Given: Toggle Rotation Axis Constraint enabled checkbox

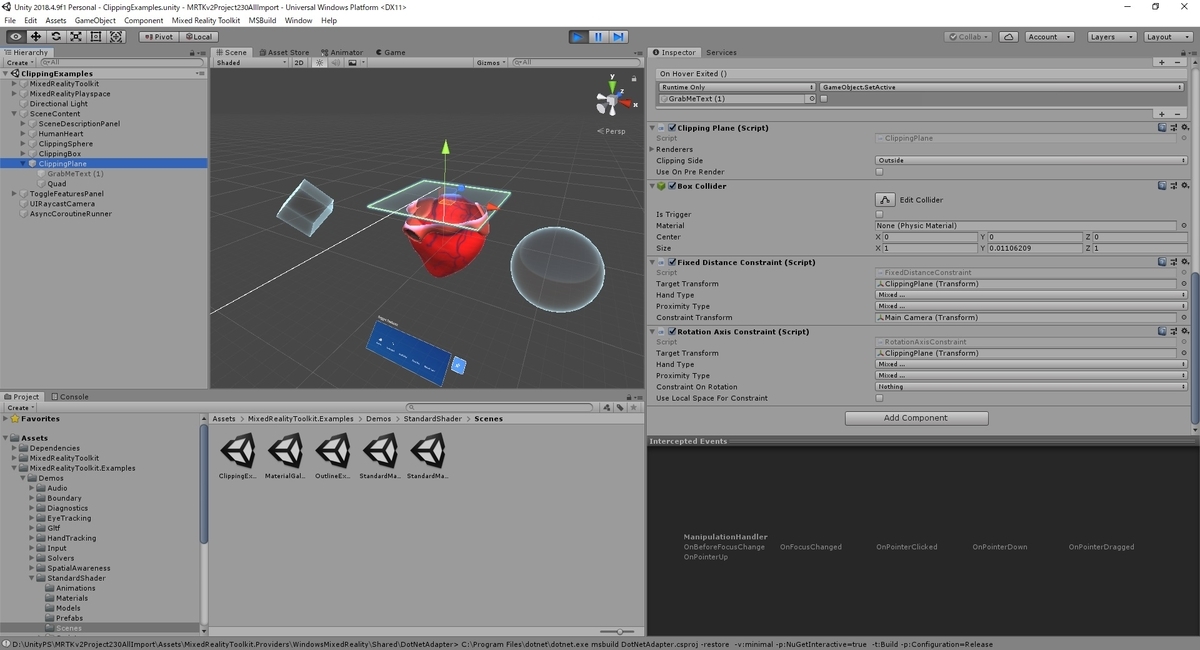Looking at the screenshot, I should [x=672, y=332].
